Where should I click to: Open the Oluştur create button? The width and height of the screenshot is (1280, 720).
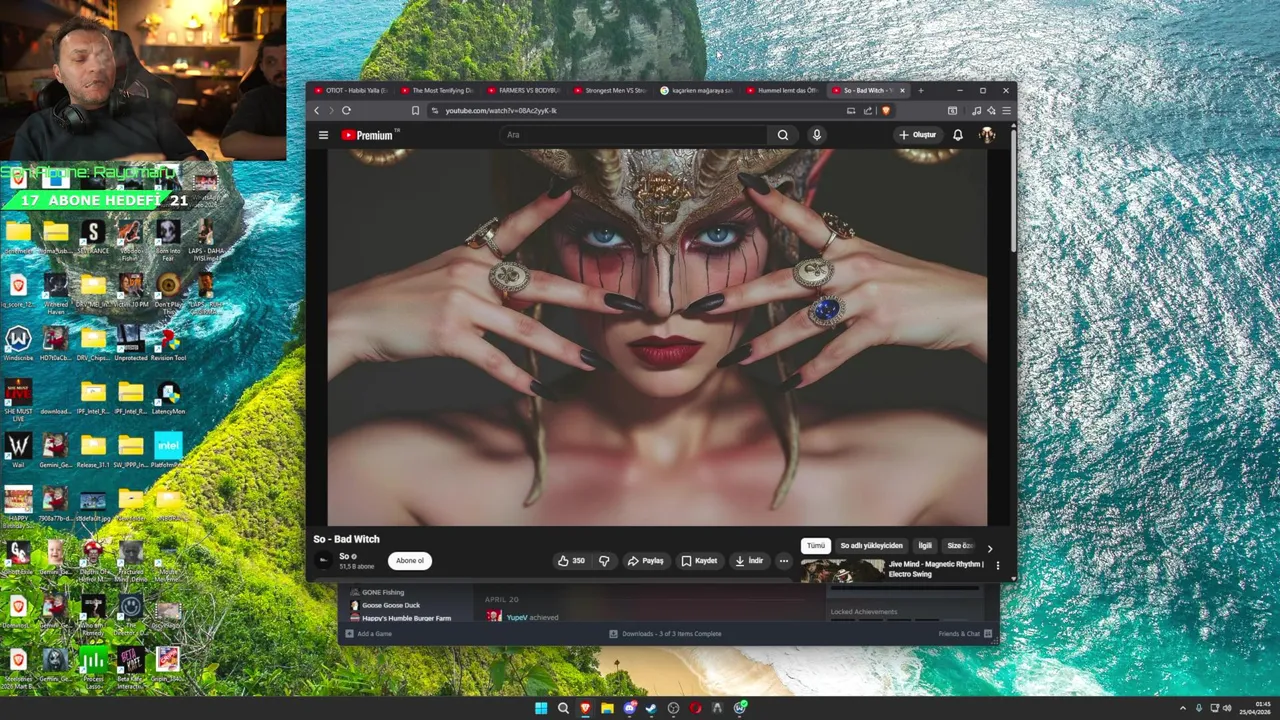(918, 135)
